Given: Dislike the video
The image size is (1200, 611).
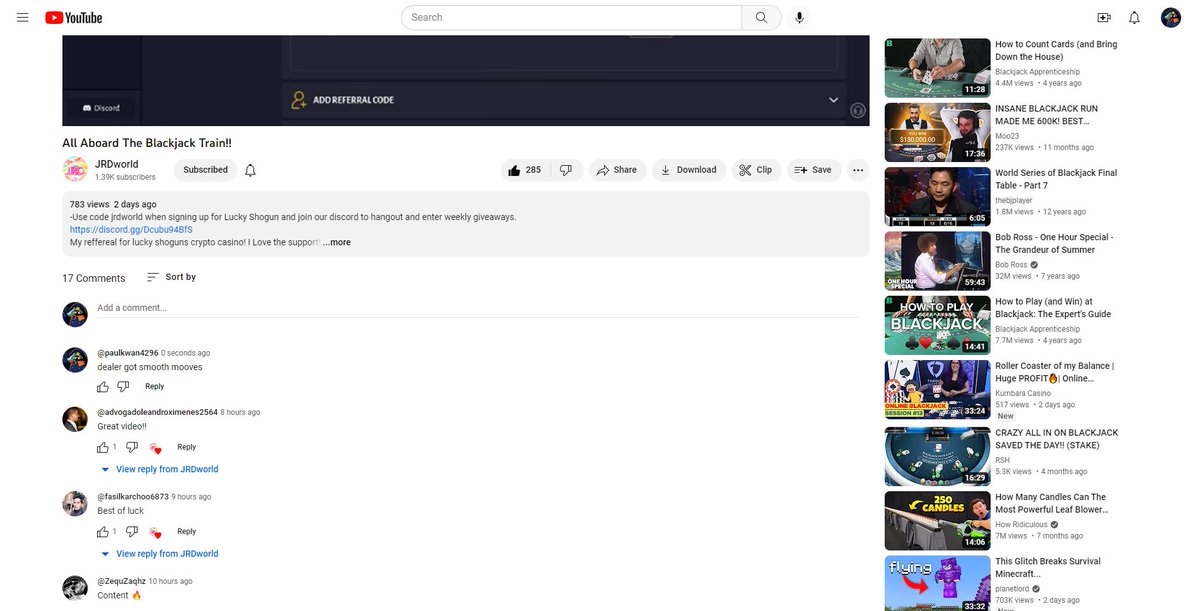Looking at the screenshot, I should click(565, 170).
